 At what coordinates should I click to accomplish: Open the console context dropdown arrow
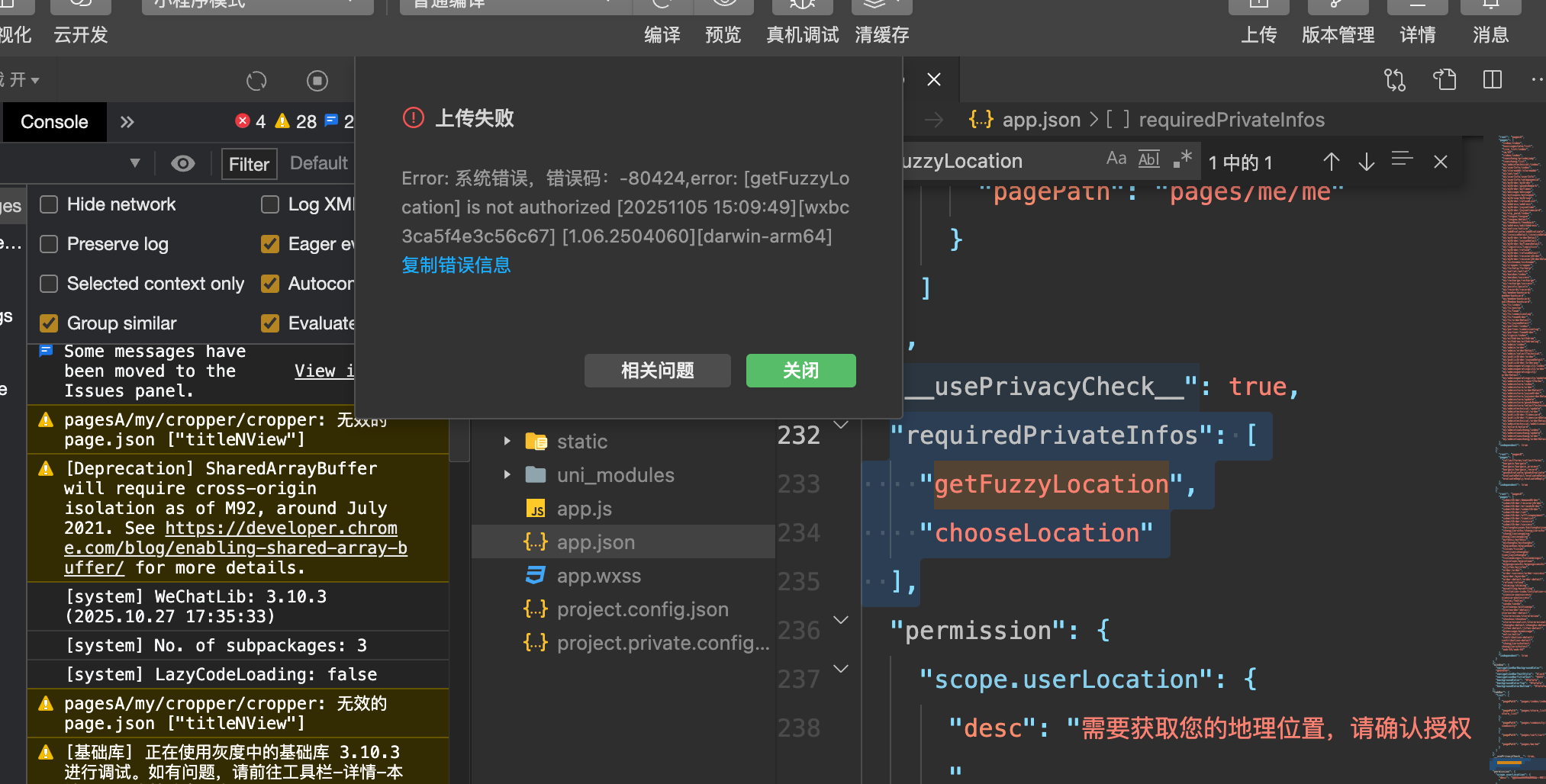135,163
